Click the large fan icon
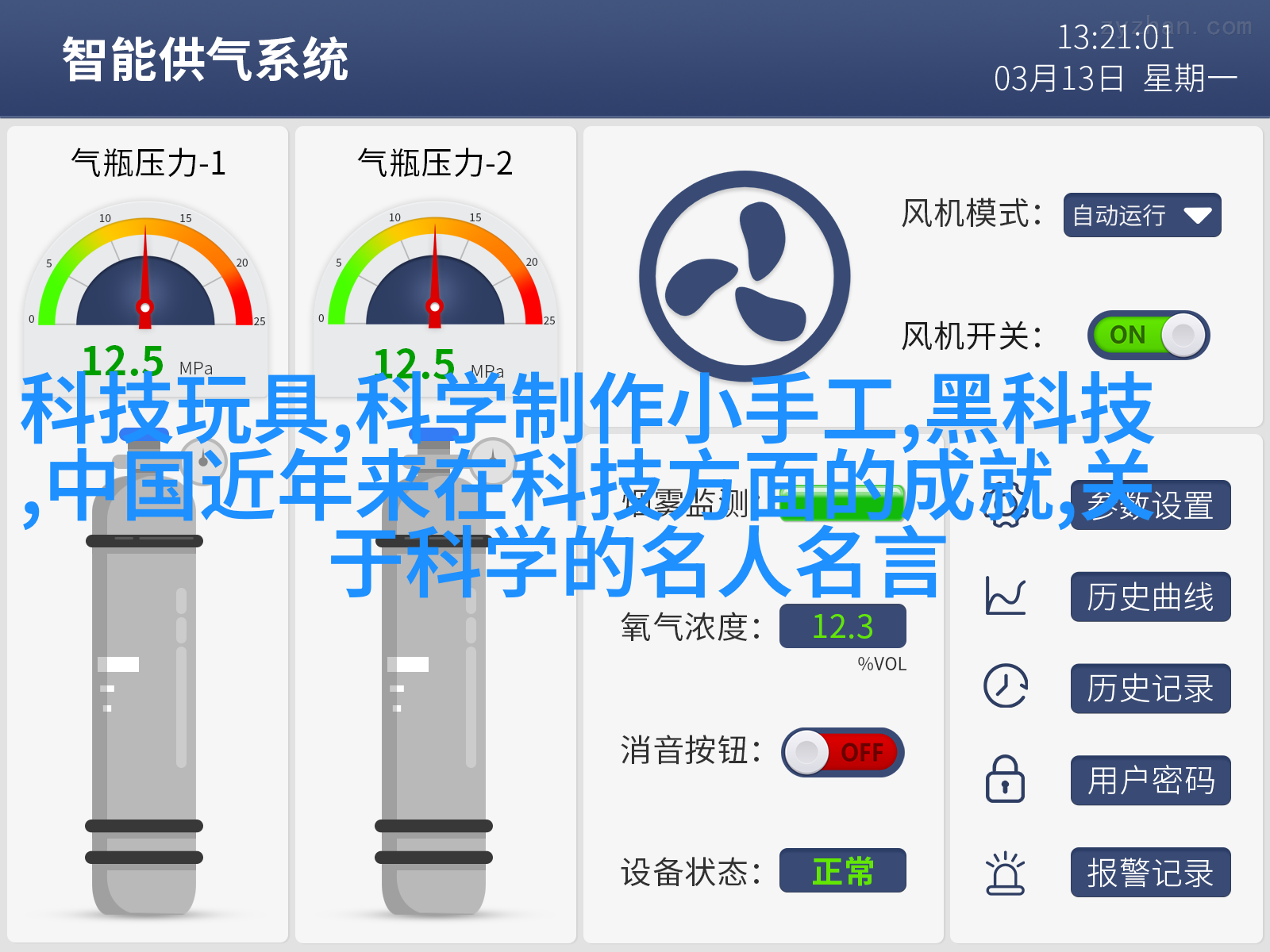 coord(745,276)
